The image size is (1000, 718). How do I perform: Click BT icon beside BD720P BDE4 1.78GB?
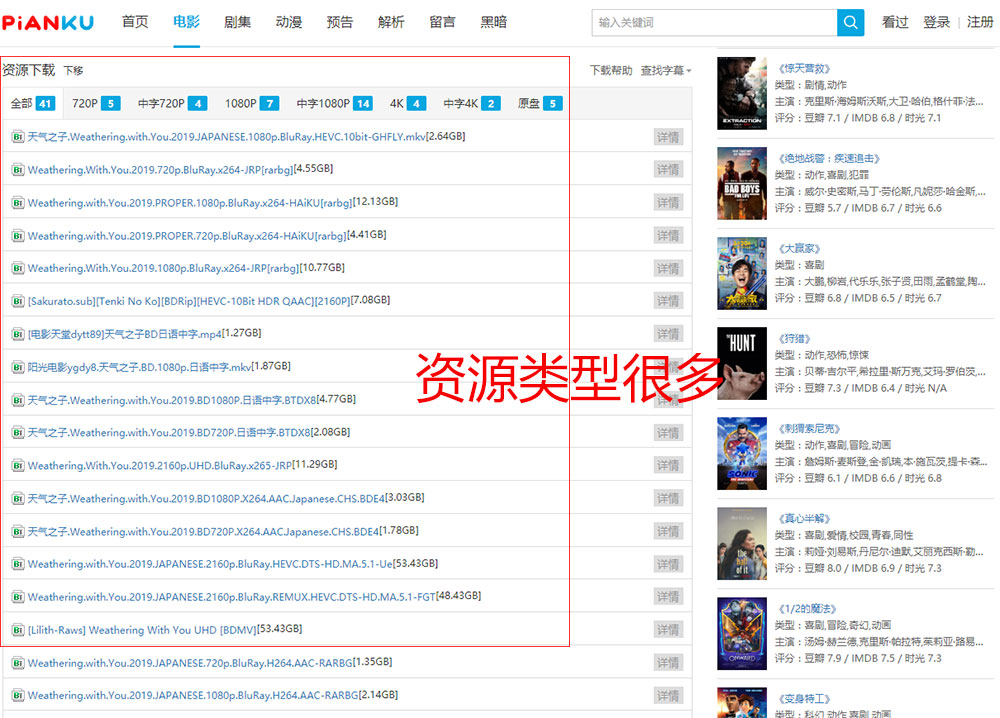click(18, 532)
